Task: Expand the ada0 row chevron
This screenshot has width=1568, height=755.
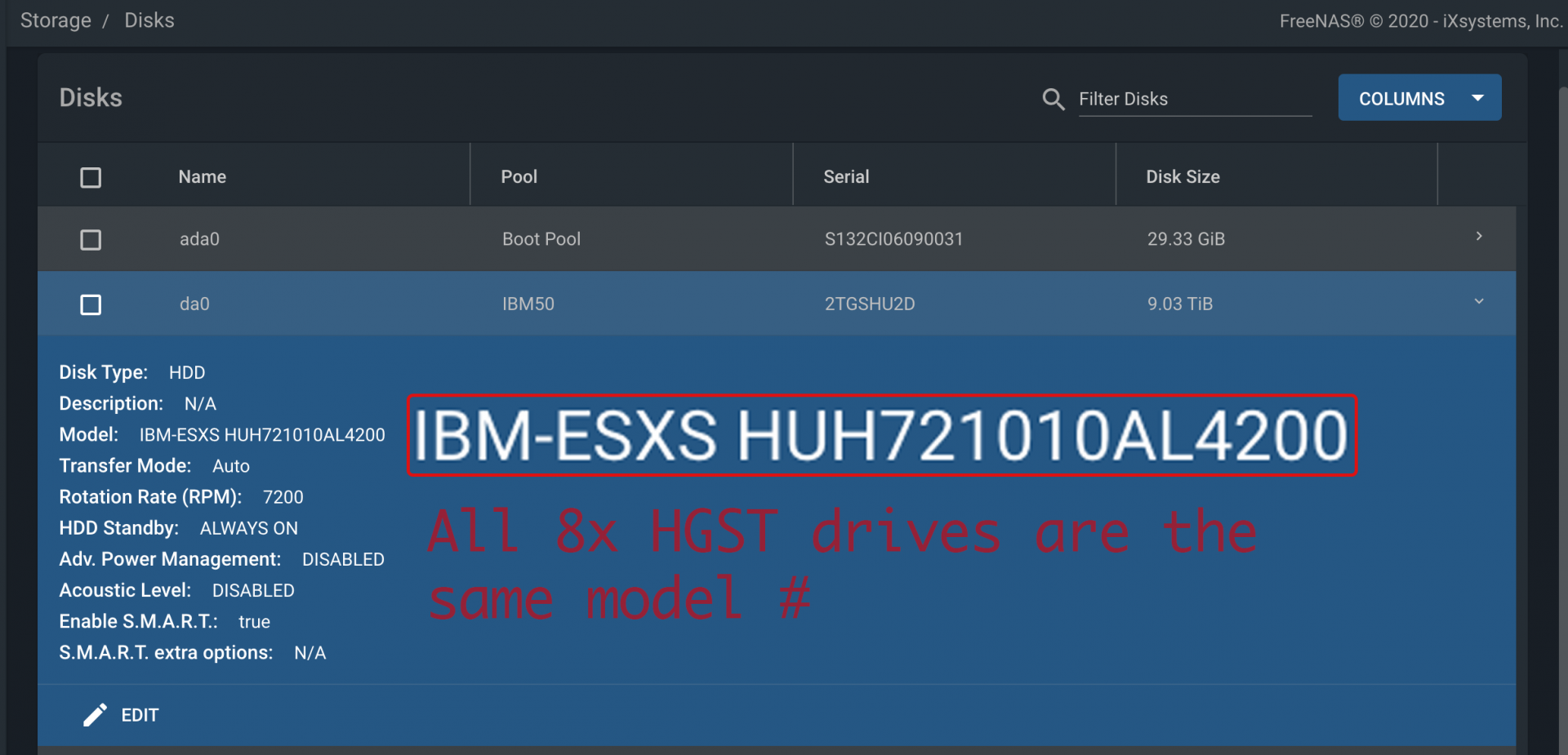Action: (1479, 236)
